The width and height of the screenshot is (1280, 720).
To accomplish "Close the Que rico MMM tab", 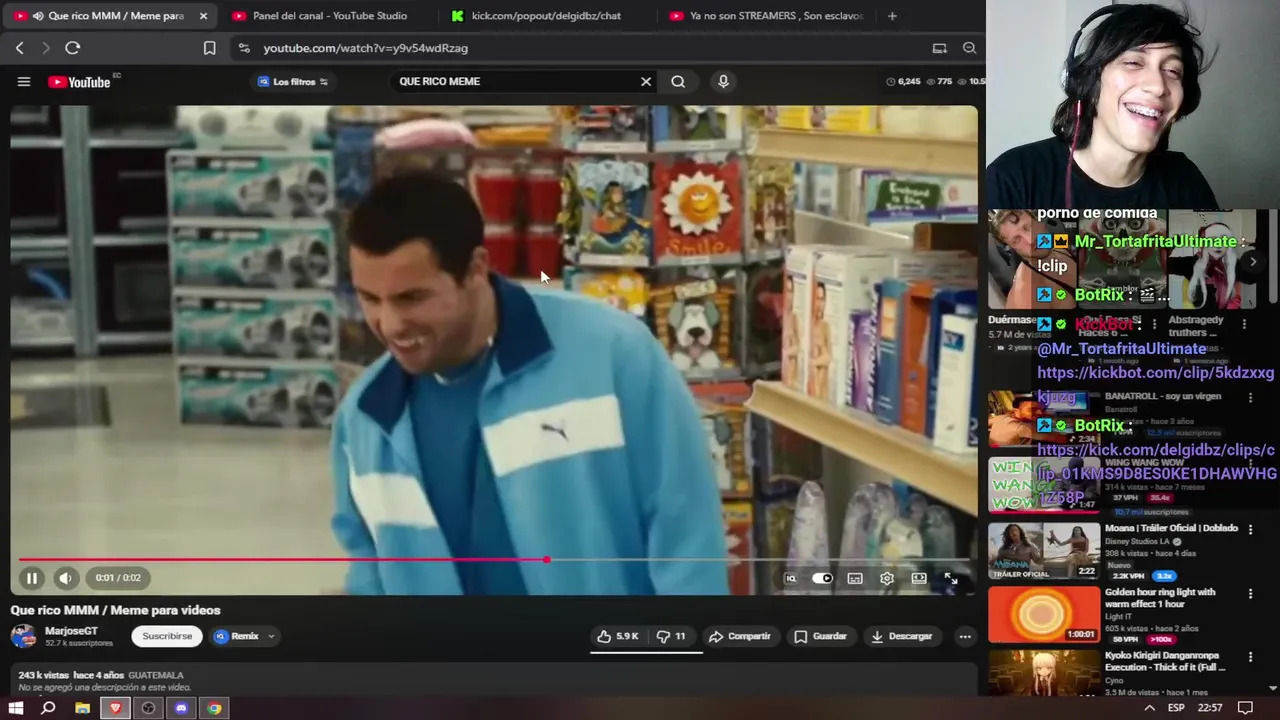I will point(203,16).
